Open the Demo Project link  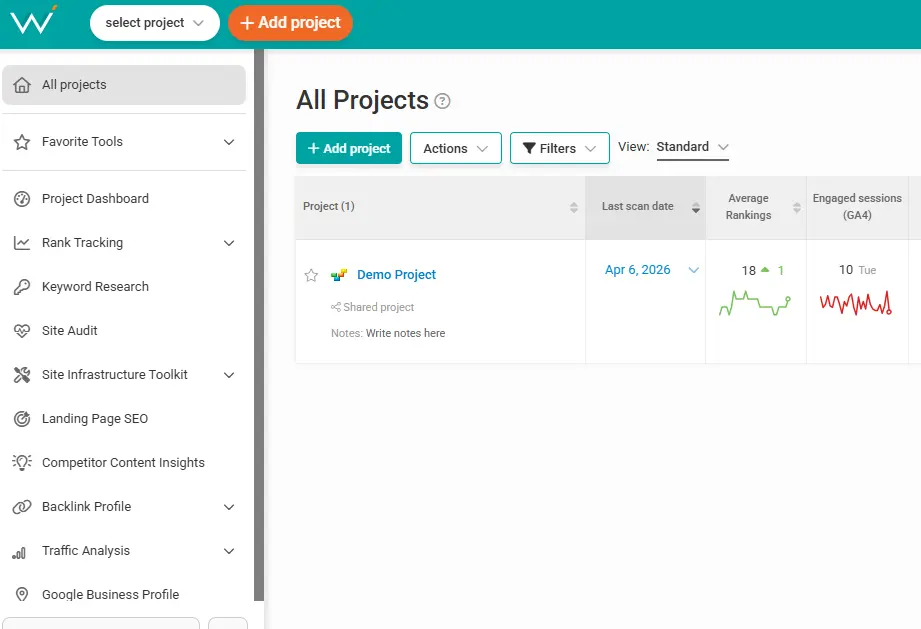pyautogui.click(x=396, y=274)
